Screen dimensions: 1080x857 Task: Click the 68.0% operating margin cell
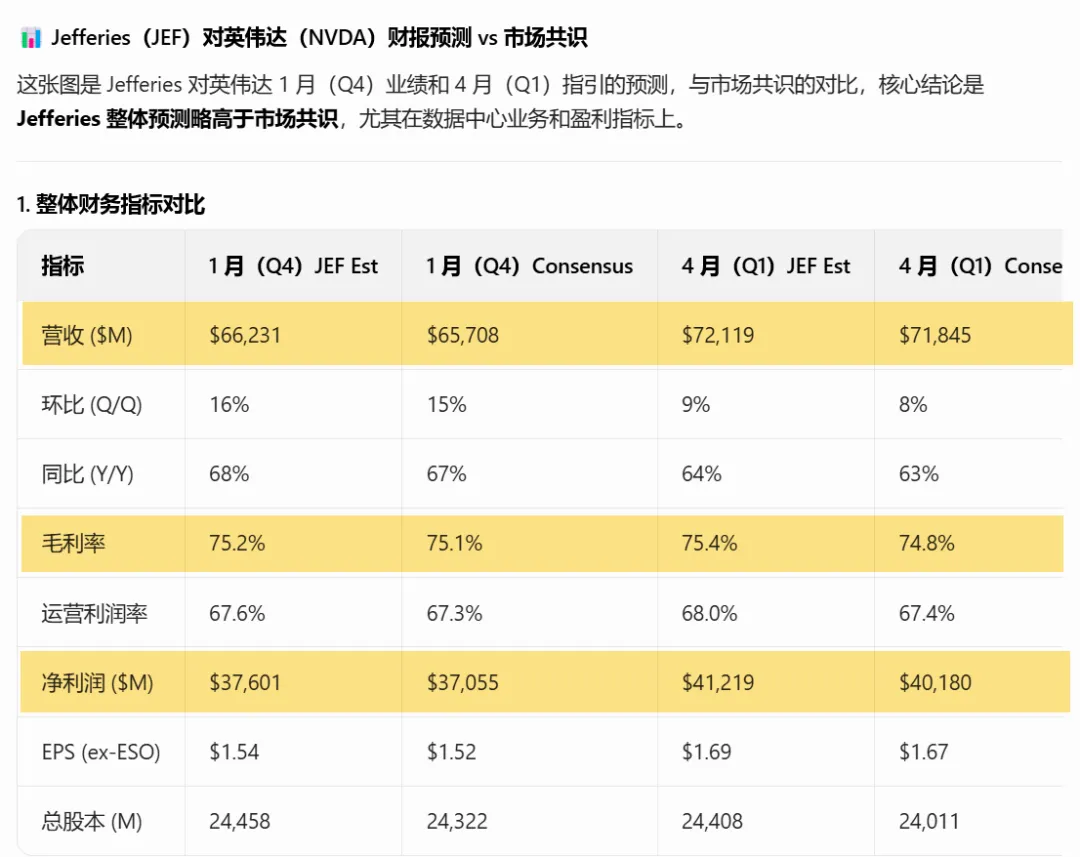pyautogui.click(x=709, y=613)
